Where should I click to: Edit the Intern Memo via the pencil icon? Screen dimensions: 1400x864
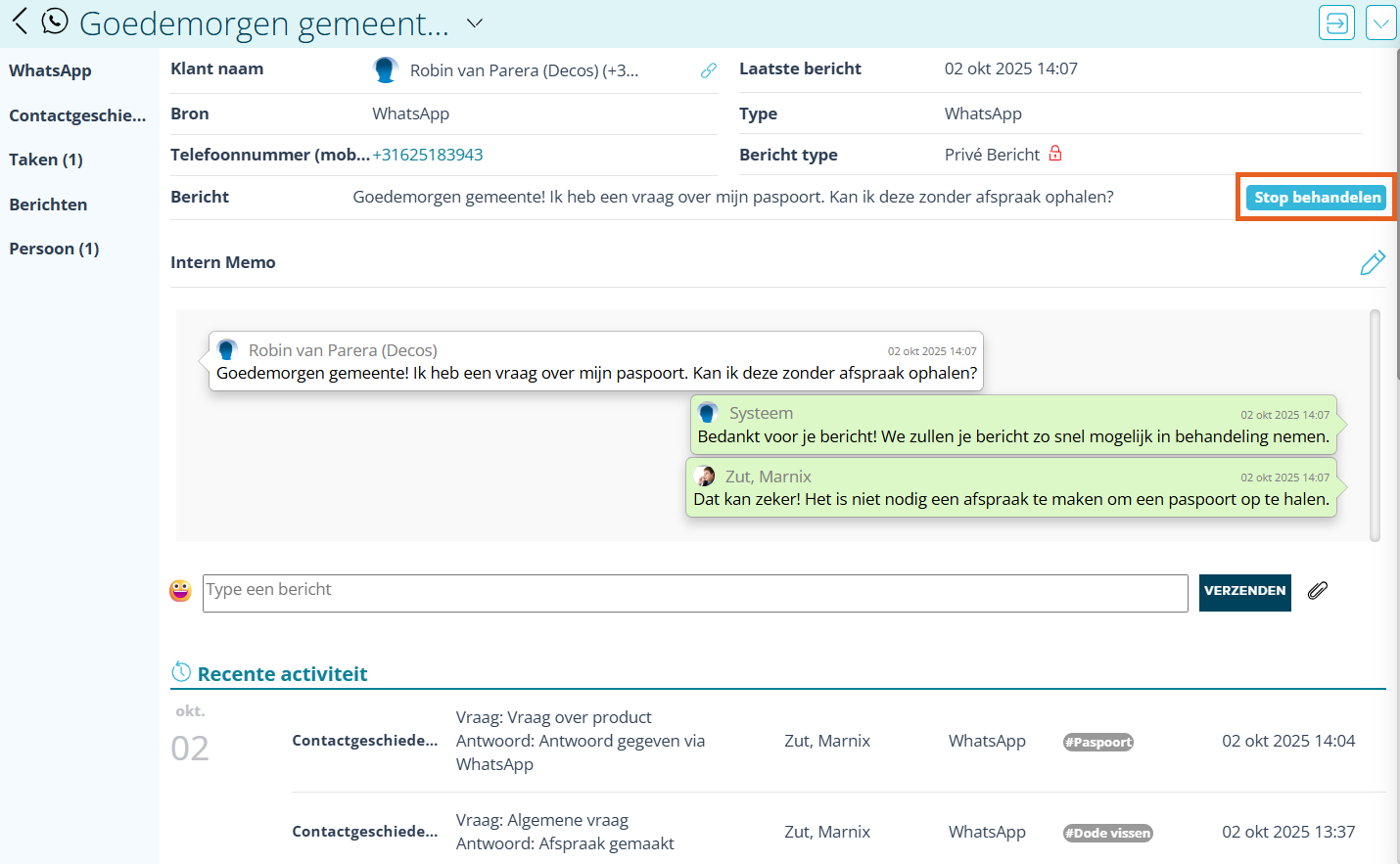point(1373,262)
